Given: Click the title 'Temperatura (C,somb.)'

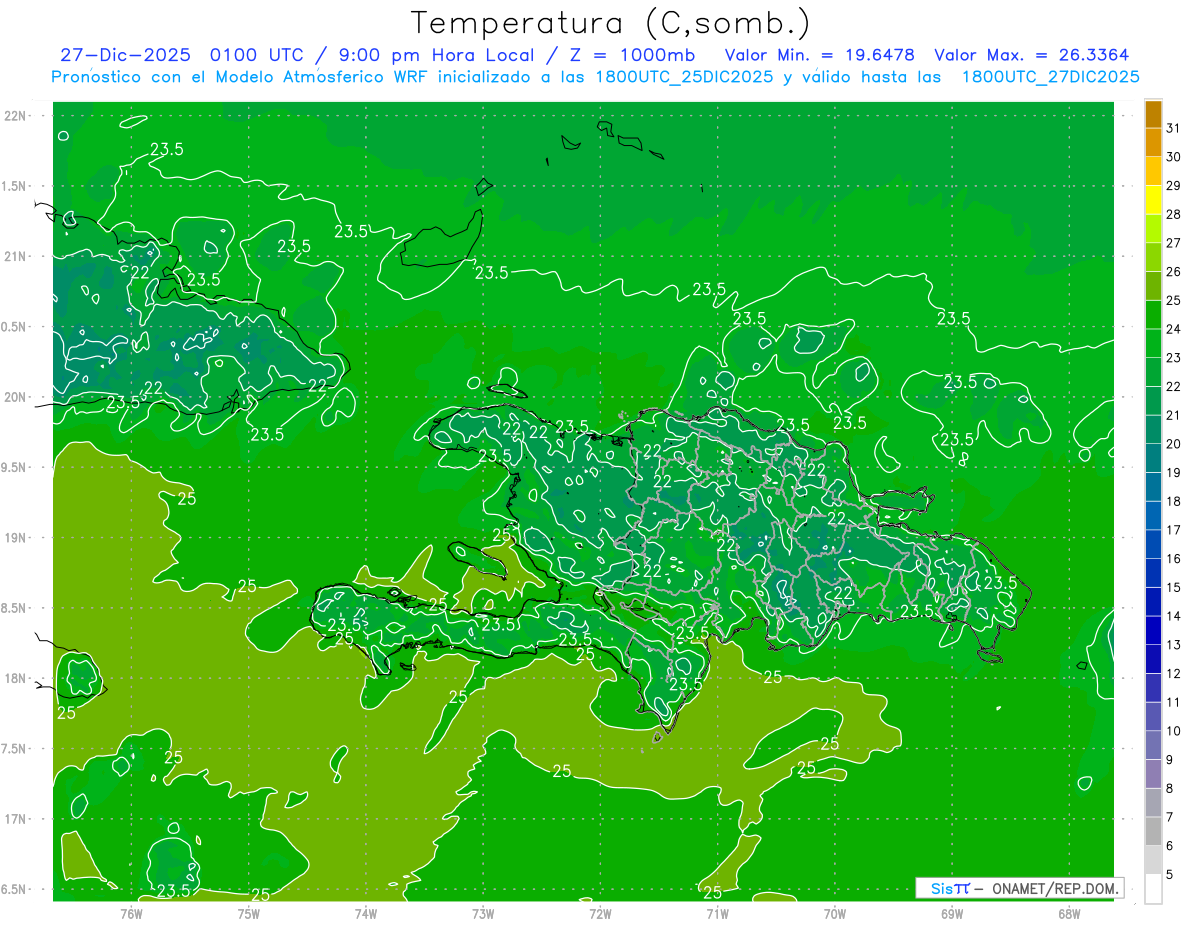Looking at the screenshot, I should tap(611, 23).
